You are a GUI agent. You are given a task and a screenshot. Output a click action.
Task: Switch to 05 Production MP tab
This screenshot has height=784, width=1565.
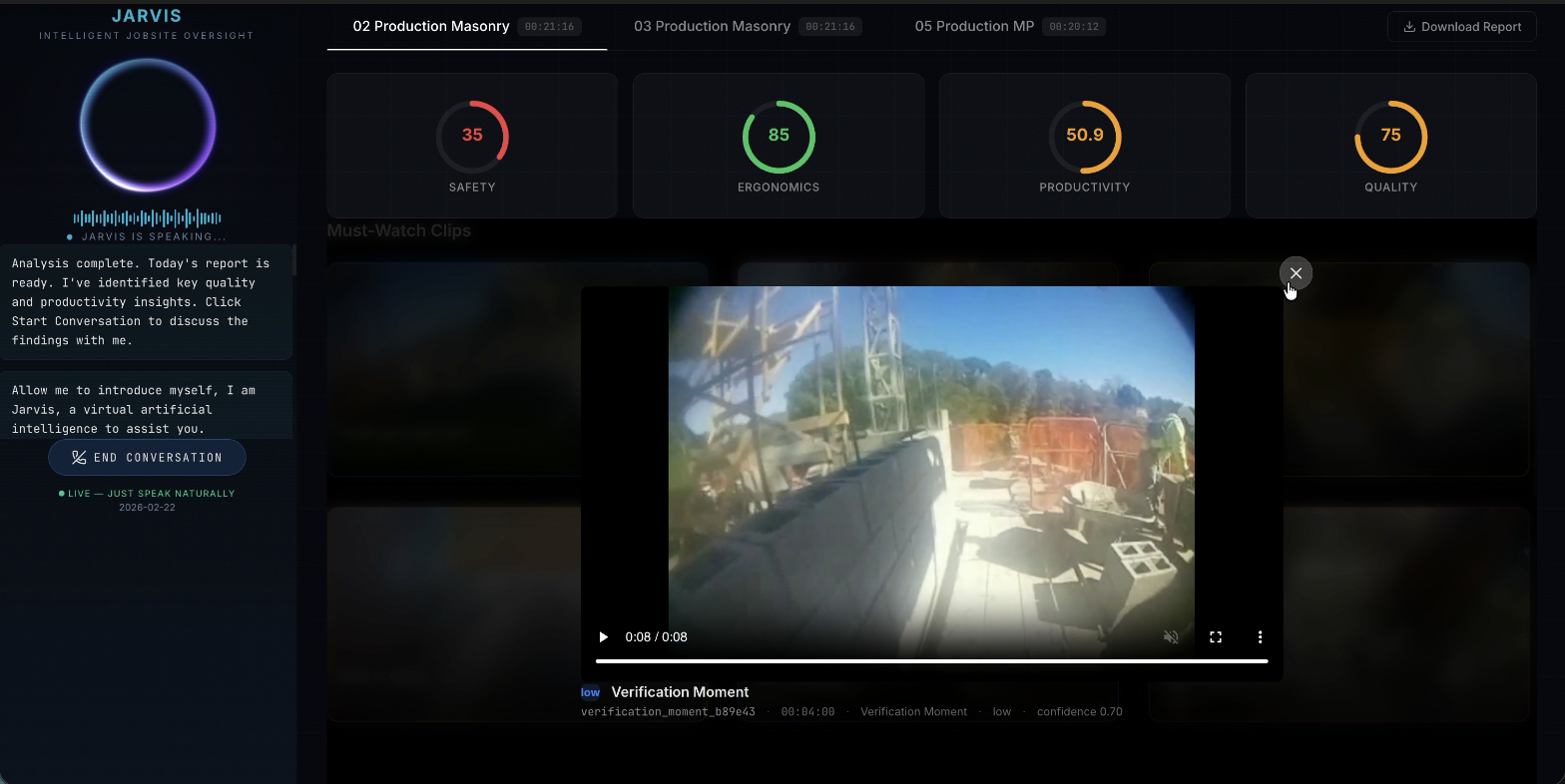tap(1010, 26)
